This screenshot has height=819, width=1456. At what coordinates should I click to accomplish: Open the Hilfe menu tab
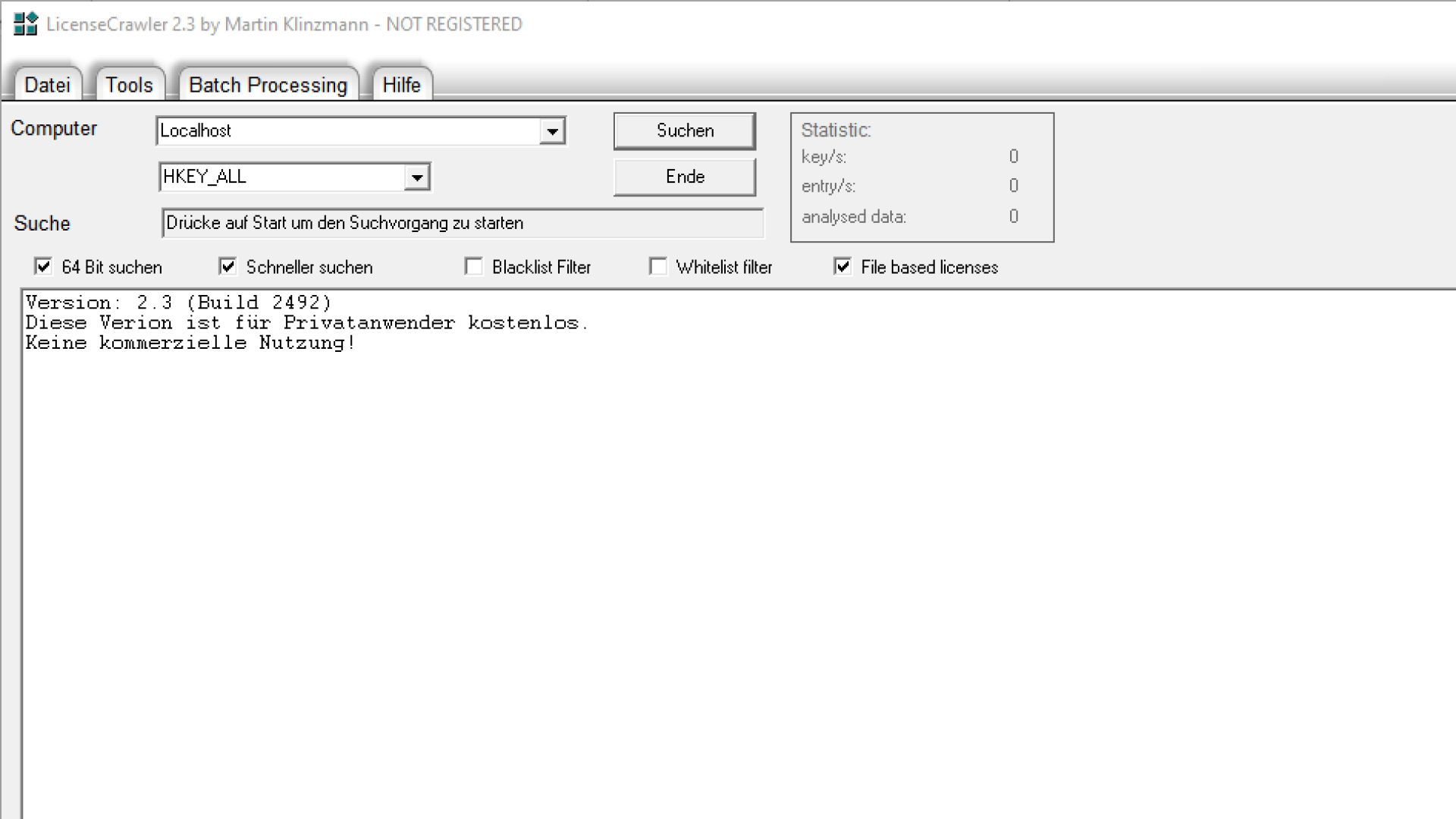[401, 84]
